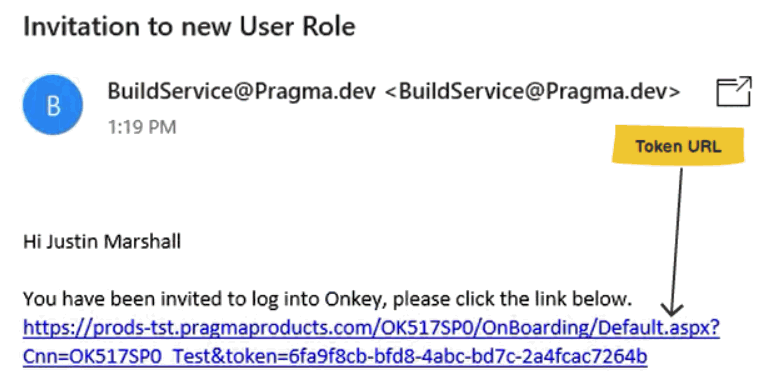This screenshot has width=772, height=383.
Task: Click the invited to log into Onkey sentence
Action: pyautogui.click(x=327, y=299)
